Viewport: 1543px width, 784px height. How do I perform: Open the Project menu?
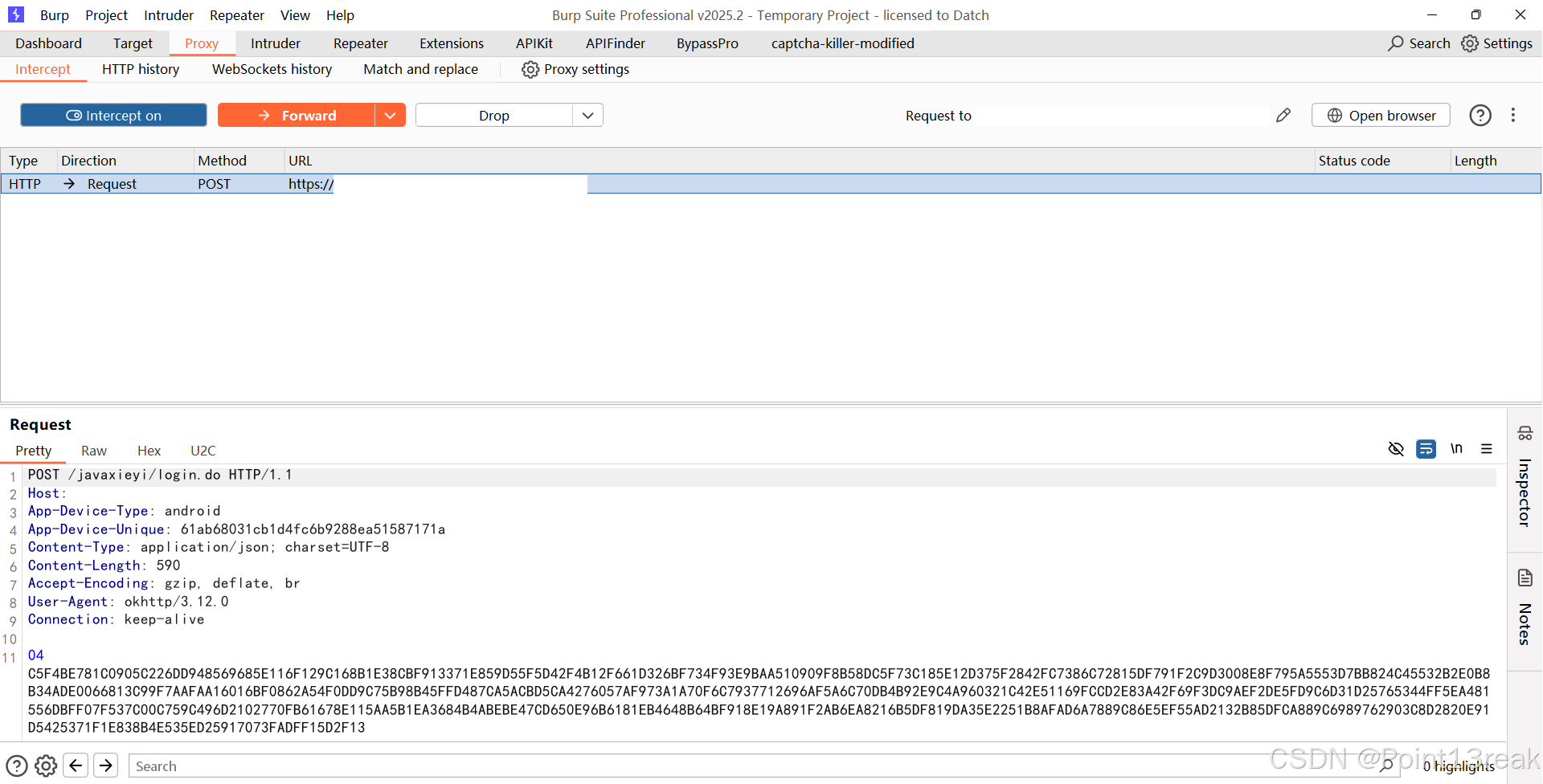106,15
